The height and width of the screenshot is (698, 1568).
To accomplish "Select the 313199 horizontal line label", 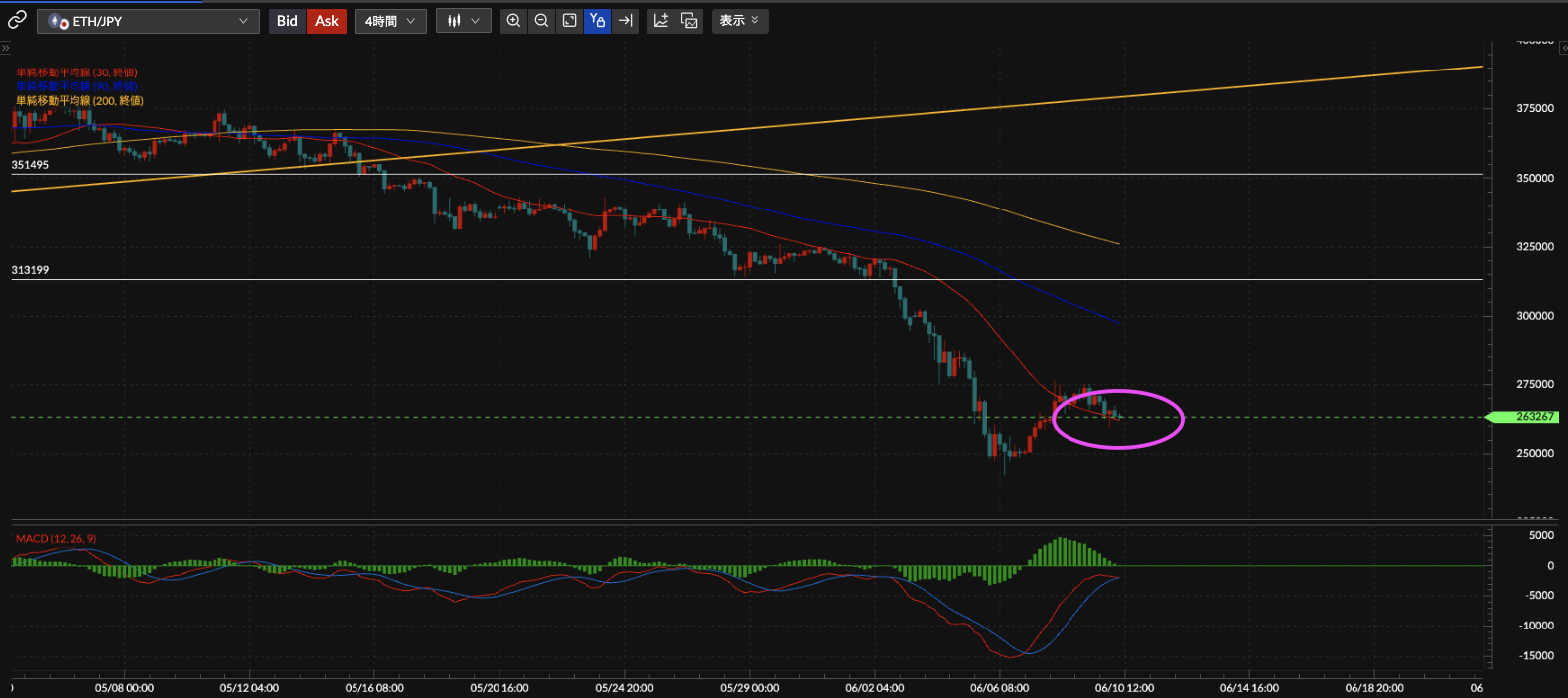I will (30, 270).
